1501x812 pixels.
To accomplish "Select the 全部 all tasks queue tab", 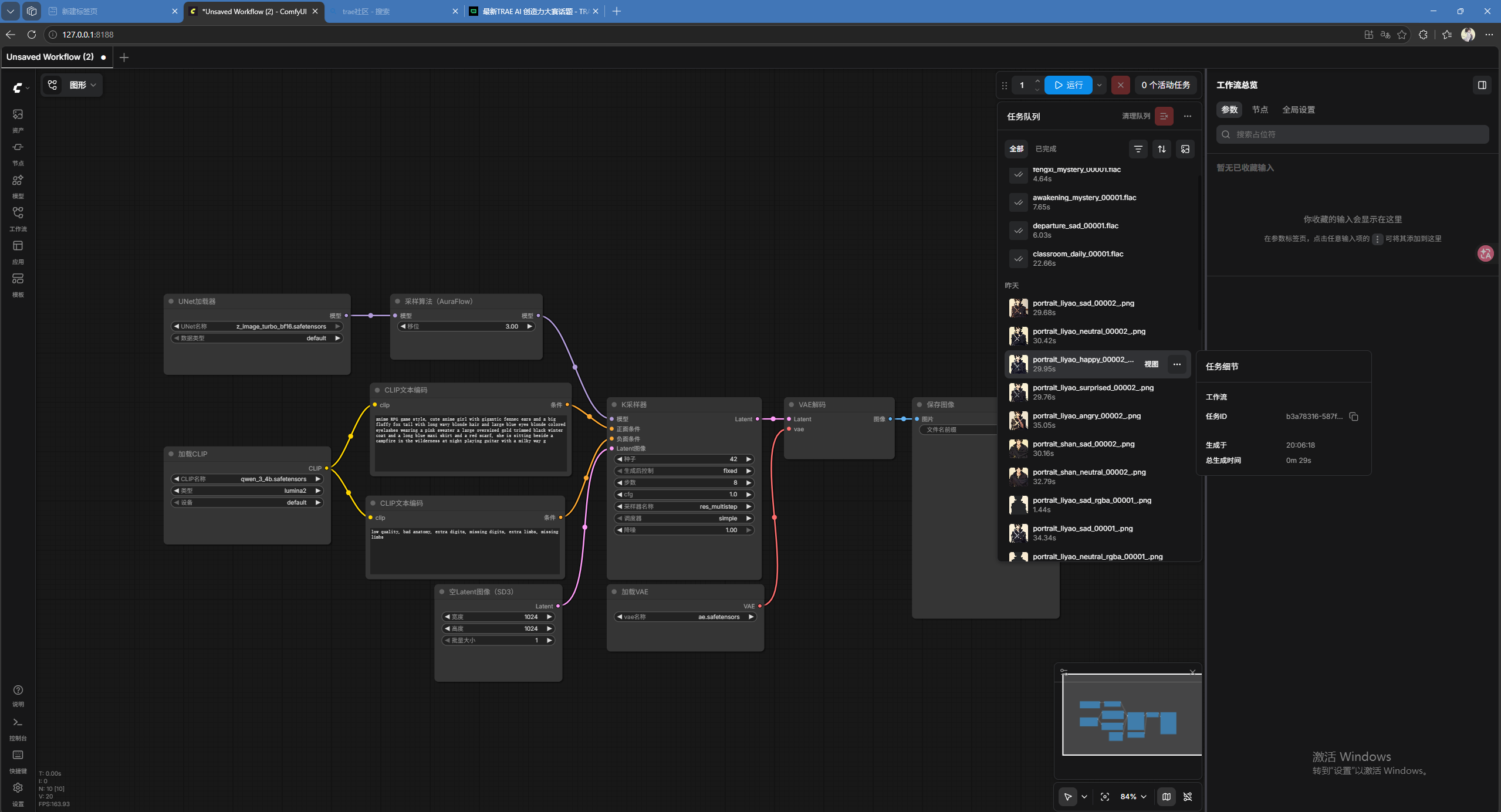I will click(1016, 149).
